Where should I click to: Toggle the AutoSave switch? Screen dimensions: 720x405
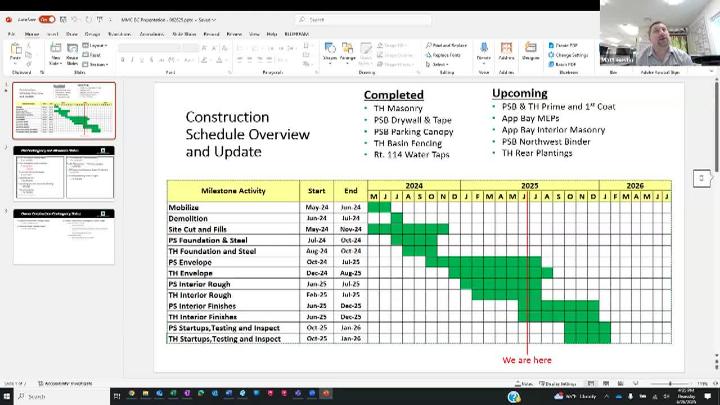[47, 20]
